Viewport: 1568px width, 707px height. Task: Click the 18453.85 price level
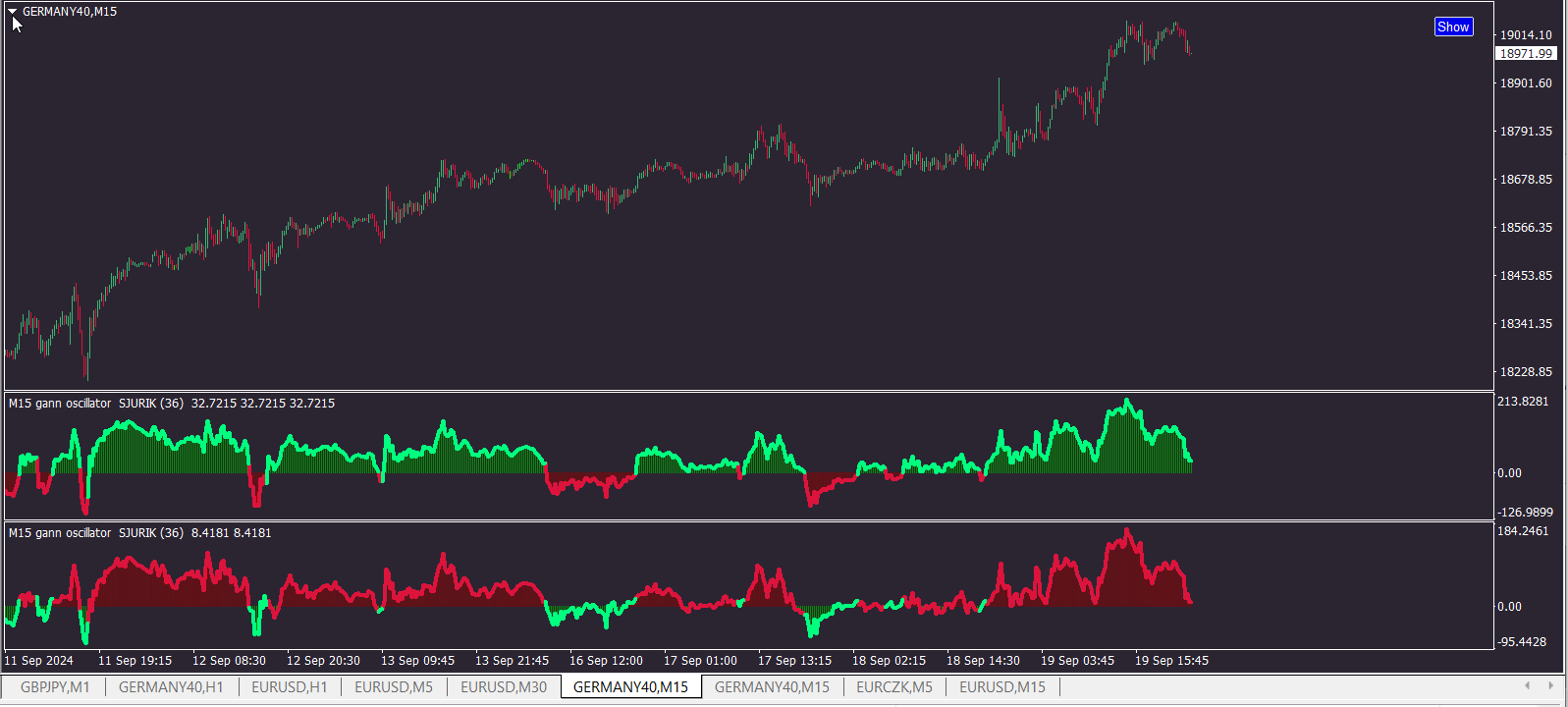tap(1526, 276)
